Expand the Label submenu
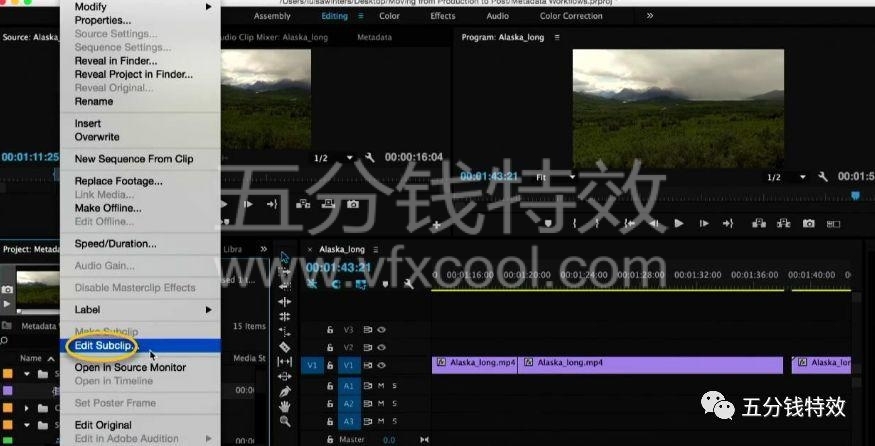The width and height of the screenshot is (875, 446). 140,309
